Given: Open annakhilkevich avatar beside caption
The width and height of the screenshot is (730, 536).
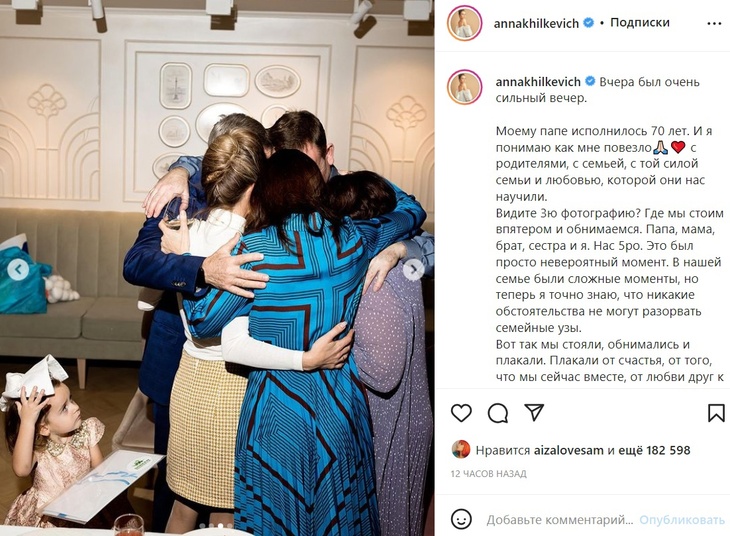Looking at the screenshot, I should [x=464, y=87].
